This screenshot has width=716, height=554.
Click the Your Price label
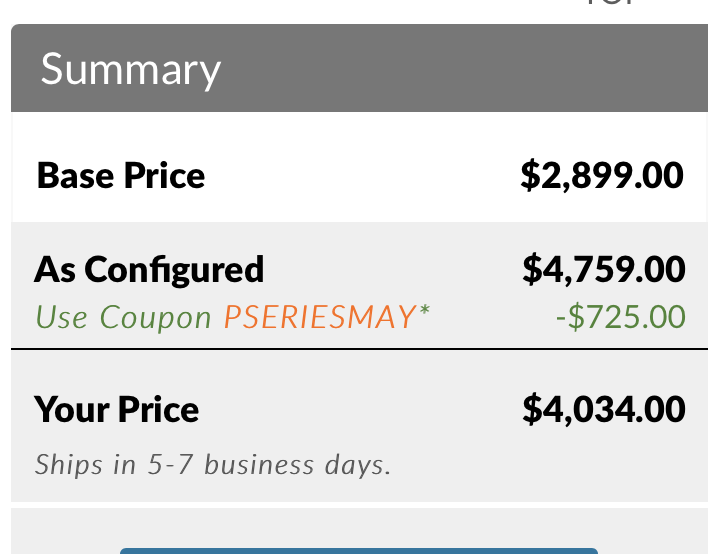click(116, 410)
